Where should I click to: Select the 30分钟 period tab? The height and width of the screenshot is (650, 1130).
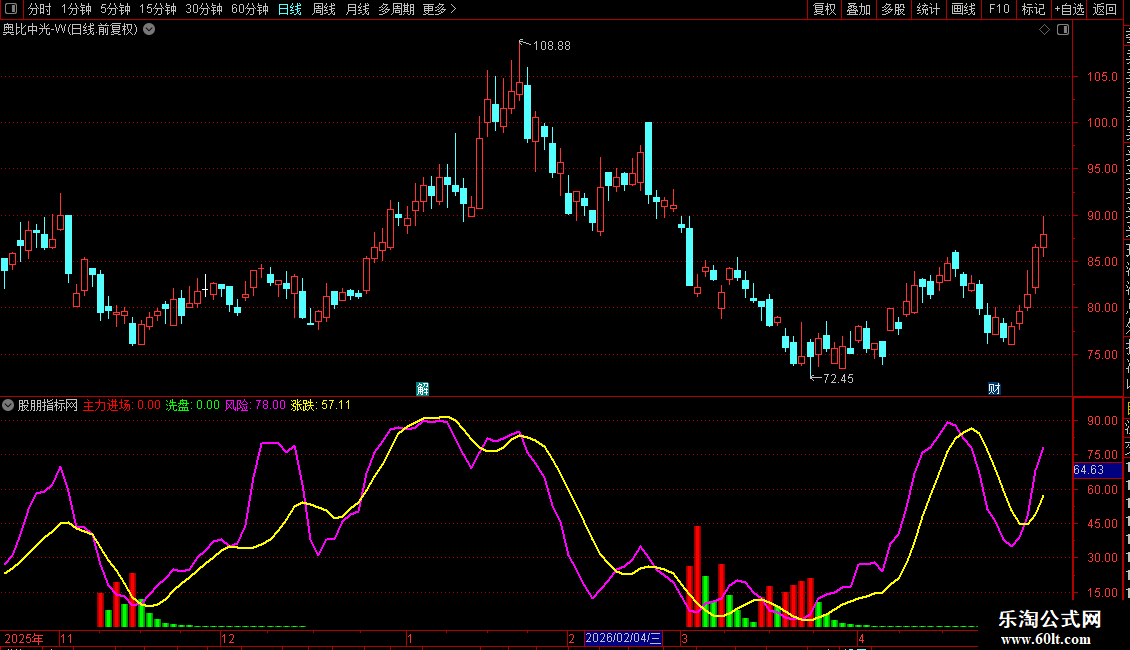click(204, 9)
